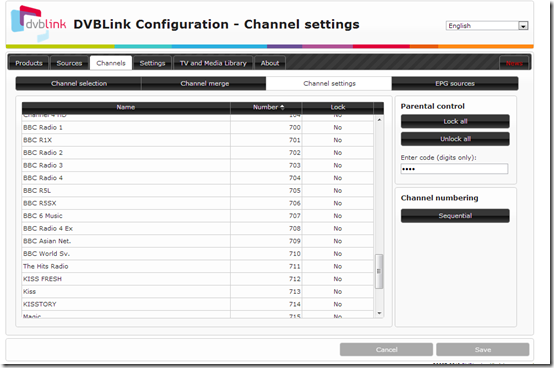
Task: Edit channel number 710
Action: coord(295,254)
